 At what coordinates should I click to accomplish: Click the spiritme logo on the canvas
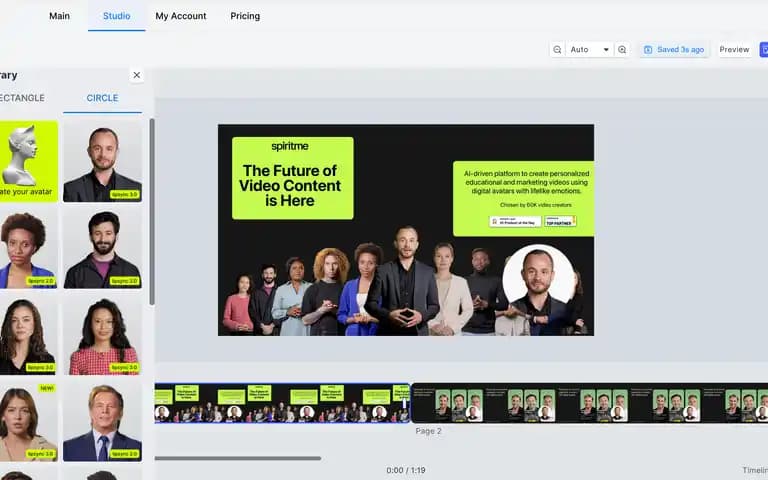290,146
